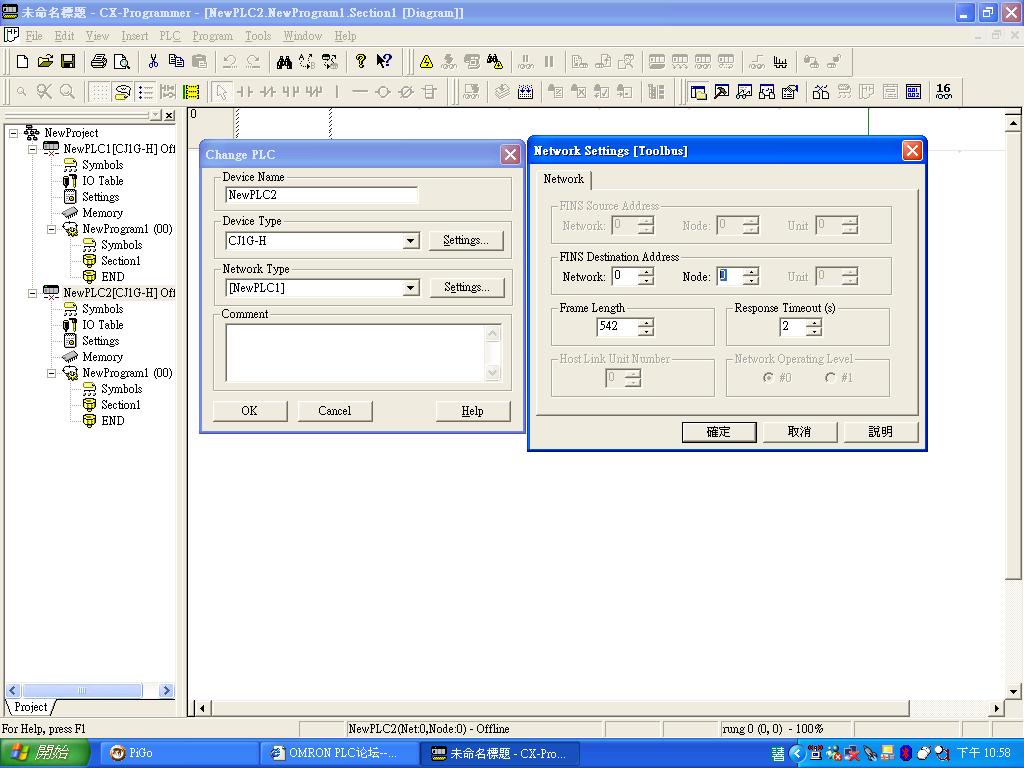Select Section1 under NewPLC2 program
This screenshot has height=768, width=1024.
121,405
